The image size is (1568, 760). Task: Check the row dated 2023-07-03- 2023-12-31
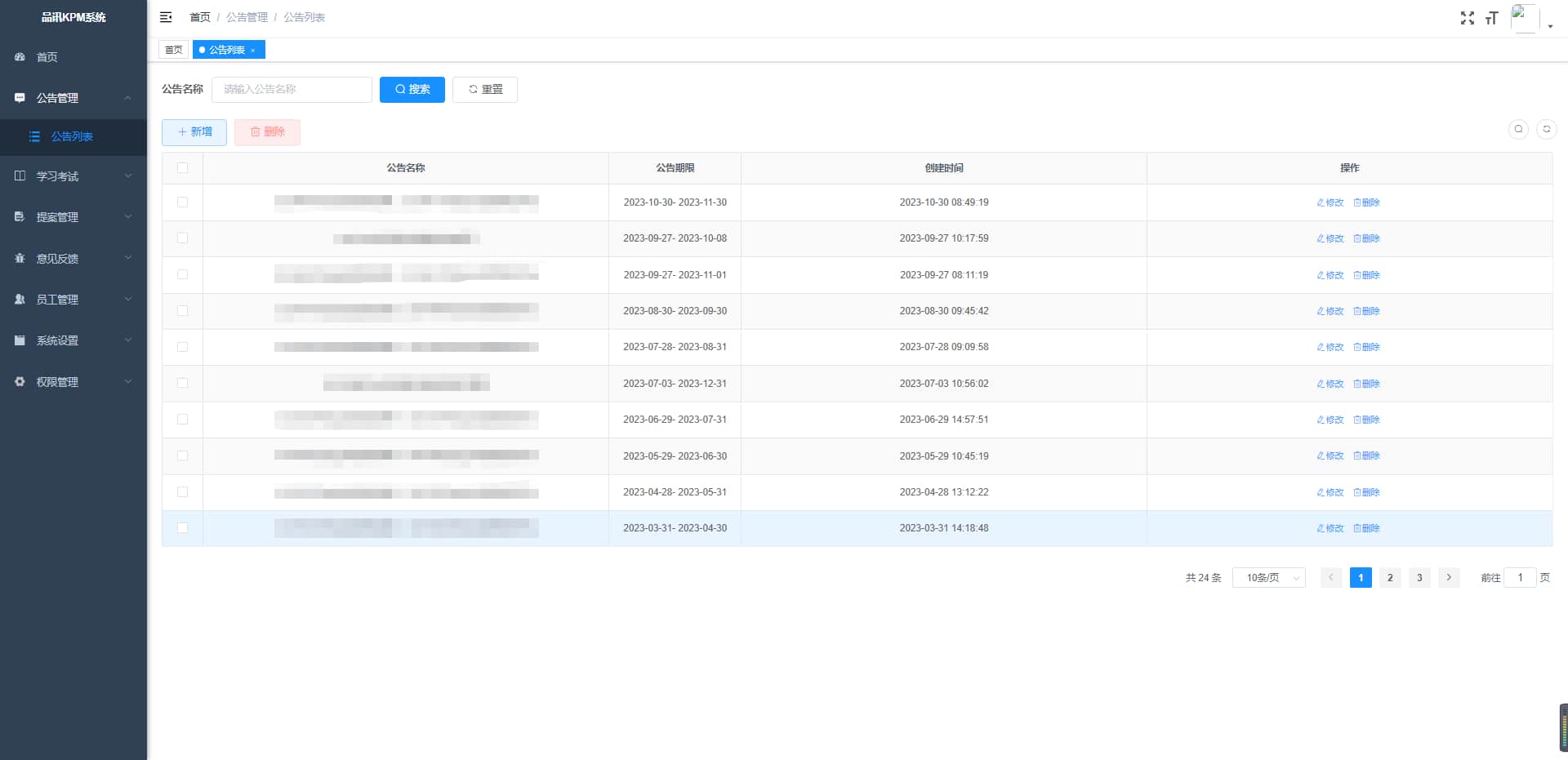182,384
